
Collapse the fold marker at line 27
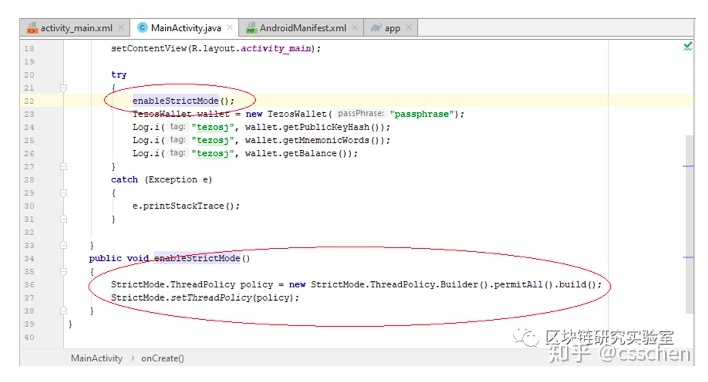(x=63, y=167)
